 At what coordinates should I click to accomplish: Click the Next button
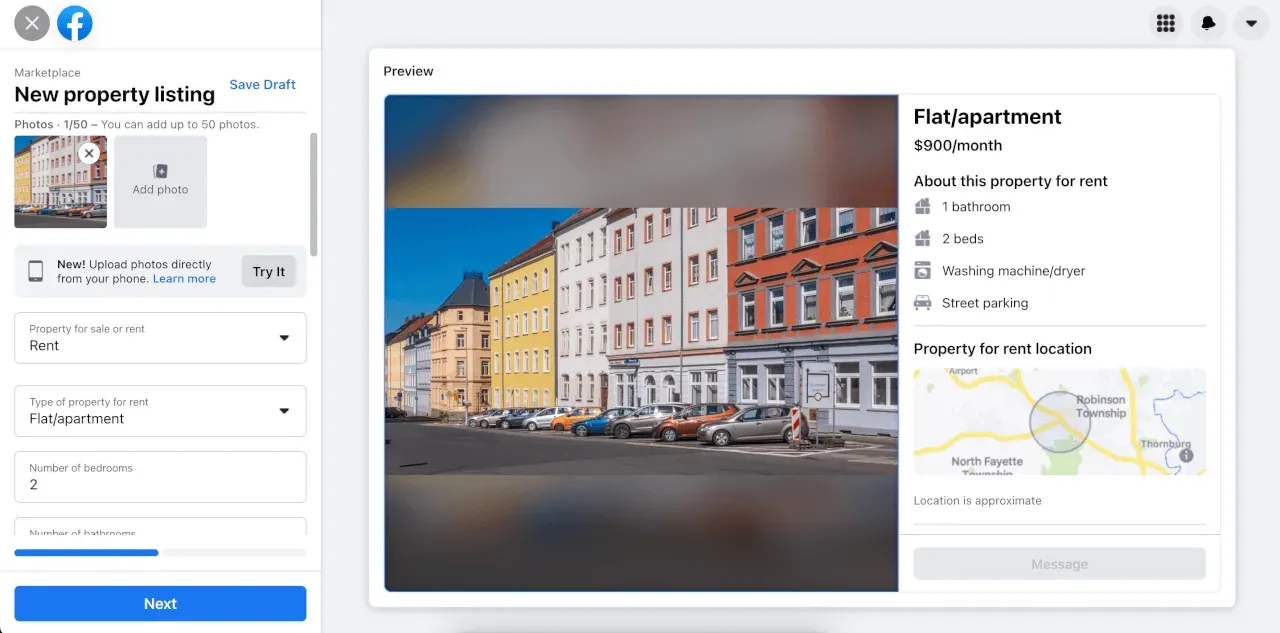click(160, 603)
